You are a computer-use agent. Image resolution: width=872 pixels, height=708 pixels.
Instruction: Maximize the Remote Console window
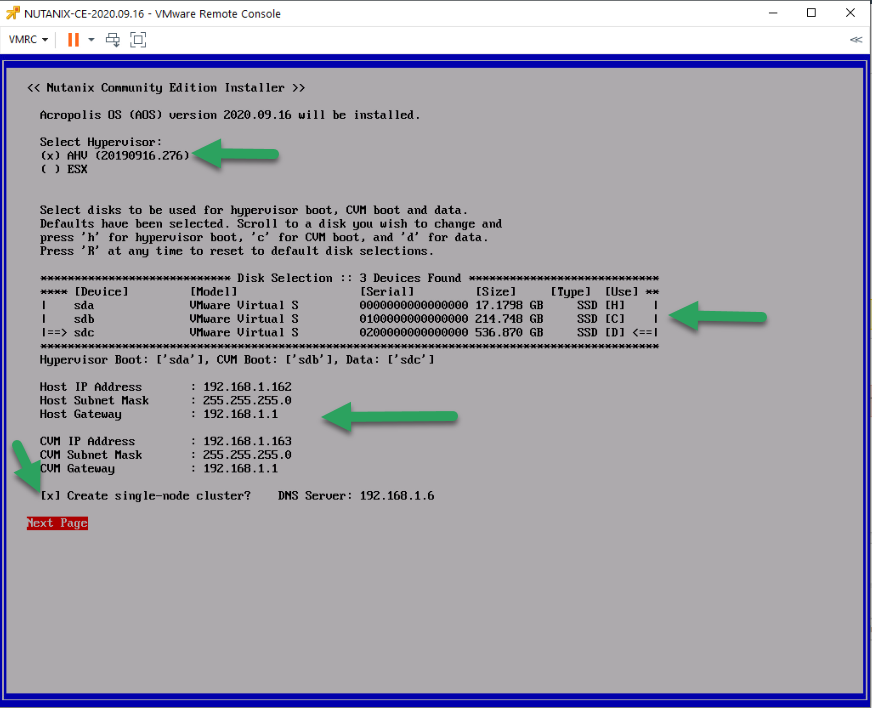811,13
